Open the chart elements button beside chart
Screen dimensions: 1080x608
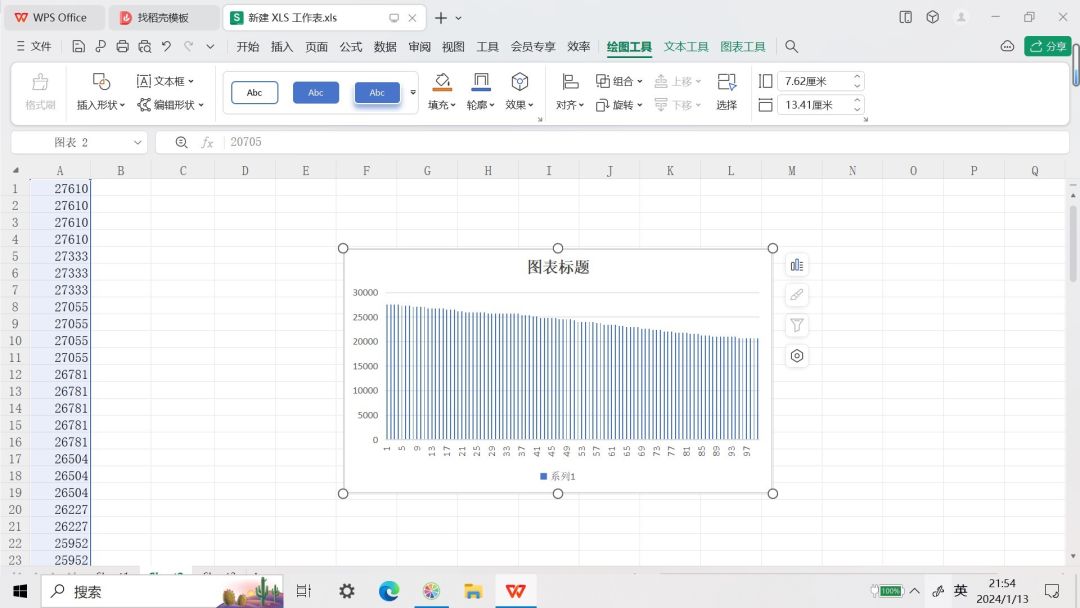click(797, 265)
